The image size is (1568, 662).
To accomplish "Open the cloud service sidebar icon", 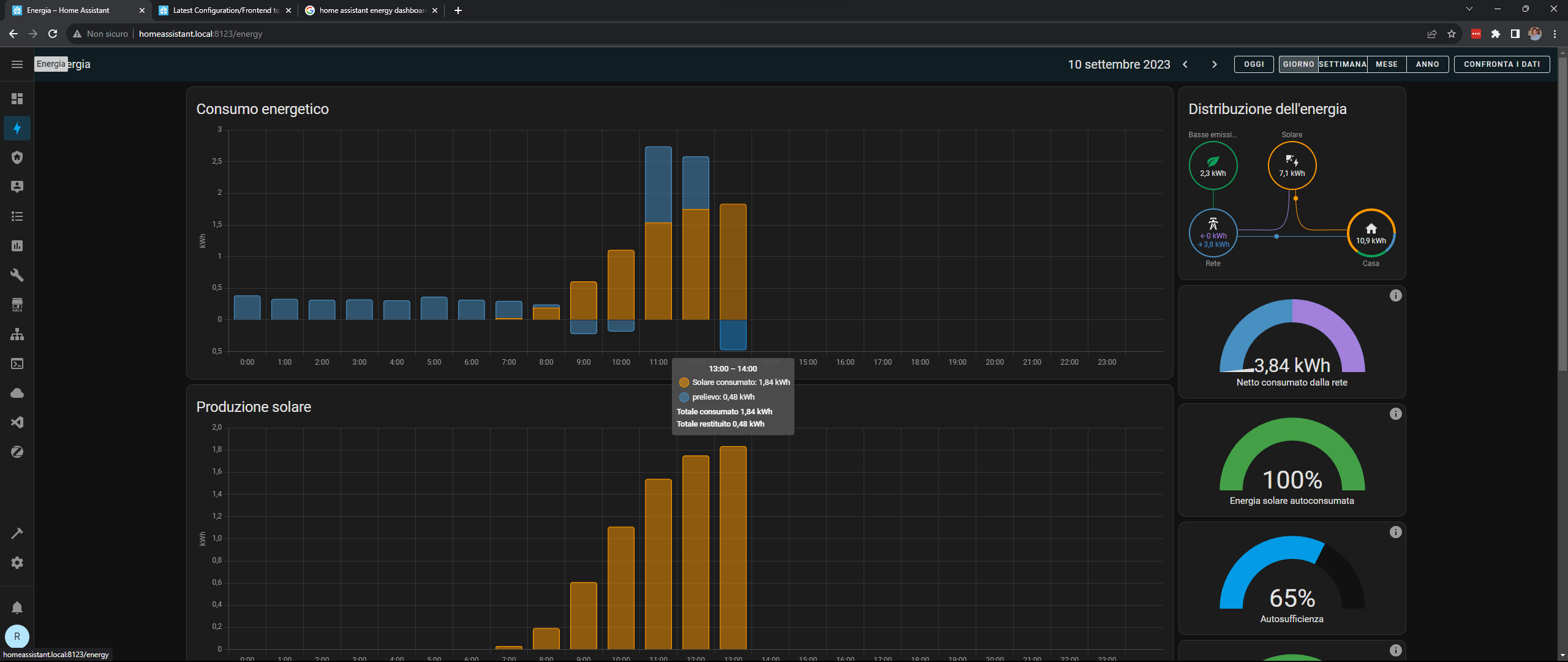I will pos(17,393).
